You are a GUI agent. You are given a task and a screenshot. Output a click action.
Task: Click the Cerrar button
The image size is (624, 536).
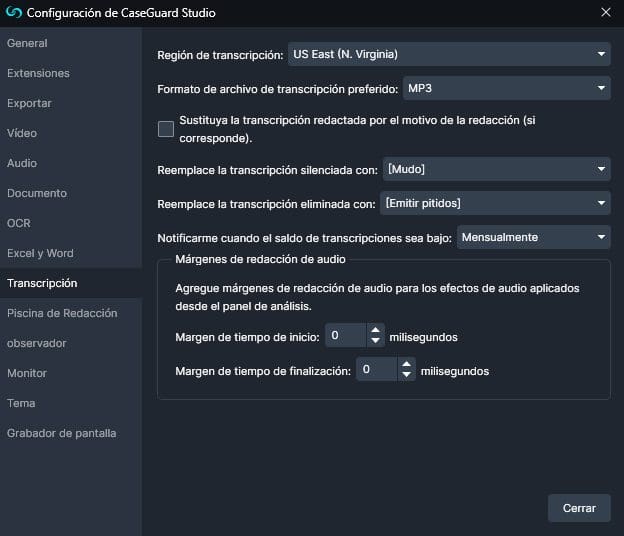click(579, 508)
